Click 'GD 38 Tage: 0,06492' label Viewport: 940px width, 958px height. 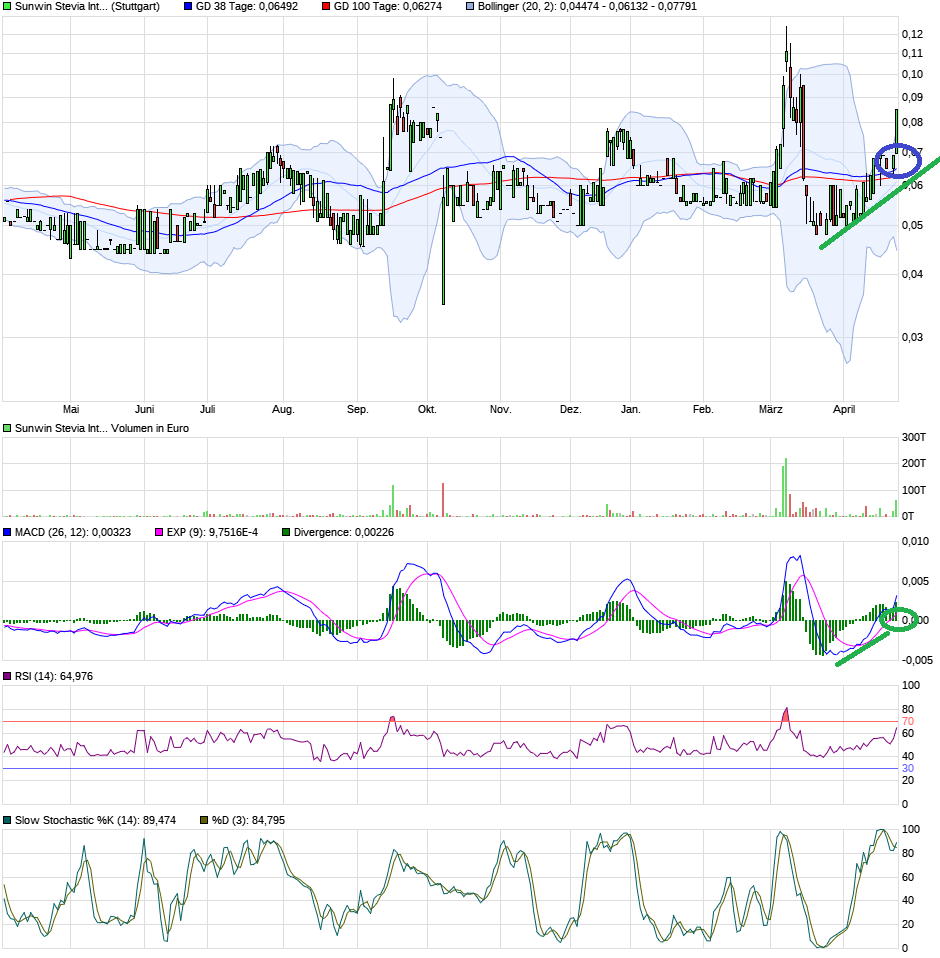click(247, 7)
